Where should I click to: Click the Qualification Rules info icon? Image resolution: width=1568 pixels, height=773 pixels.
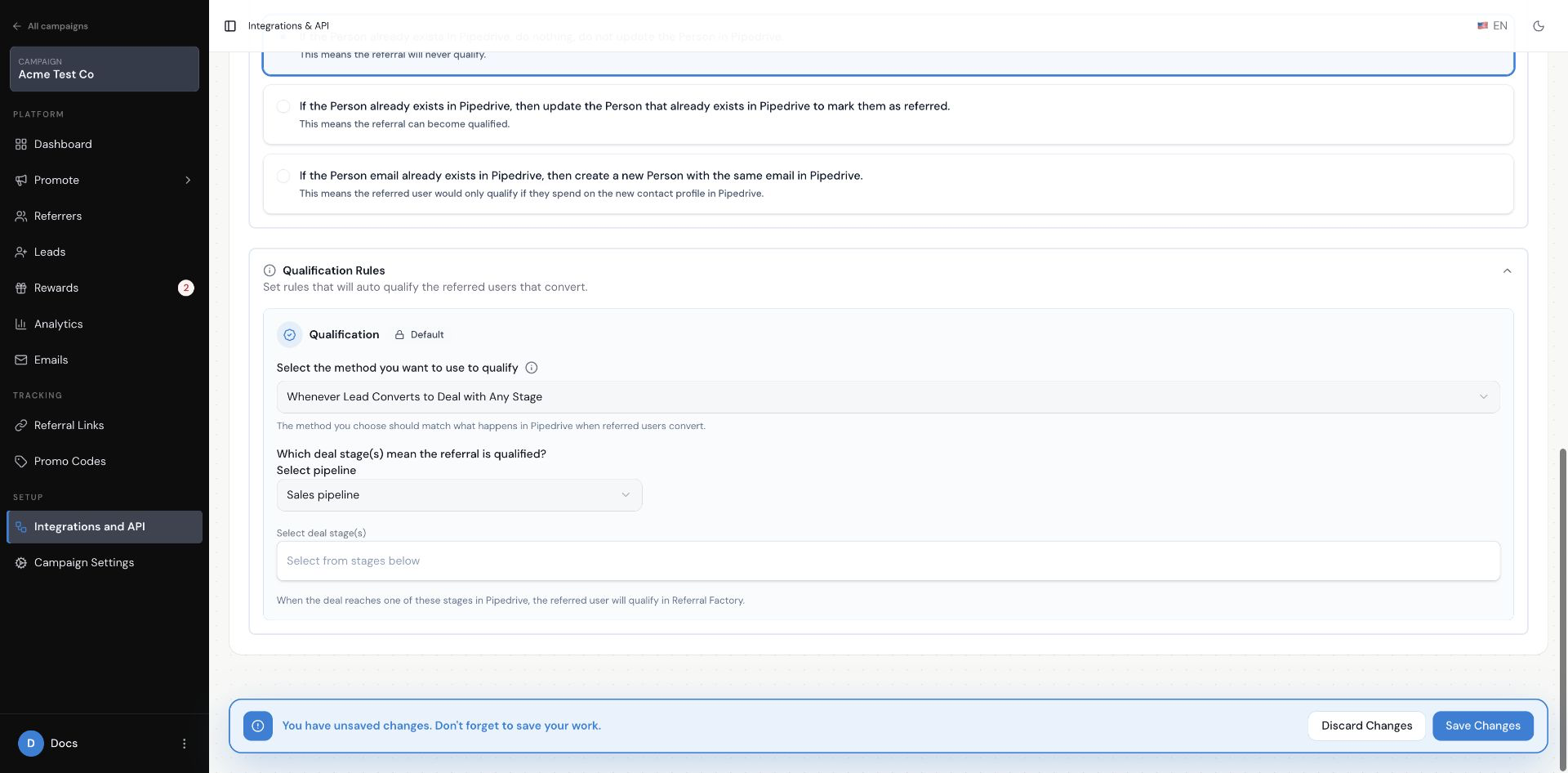pyautogui.click(x=269, y=270)
